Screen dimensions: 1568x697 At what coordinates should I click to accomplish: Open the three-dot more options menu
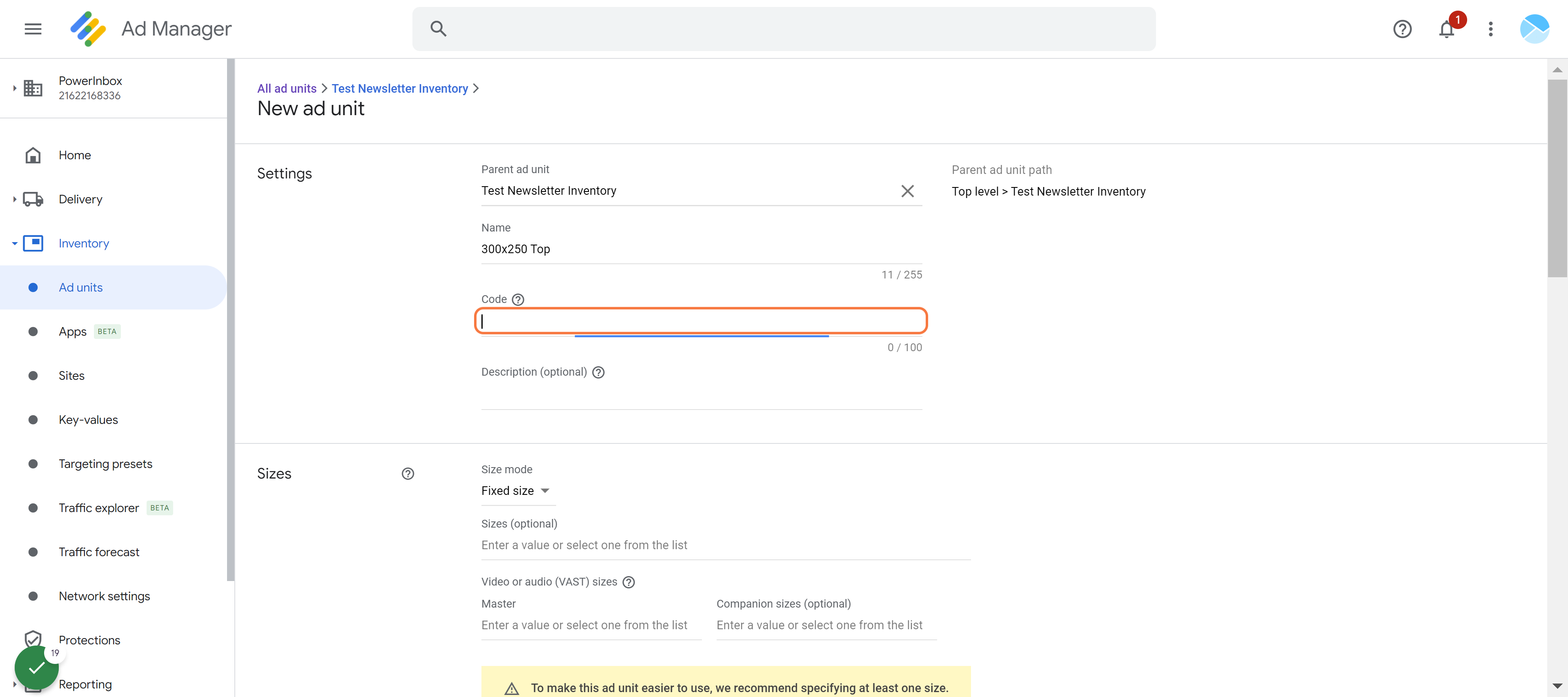[1490, 29]
